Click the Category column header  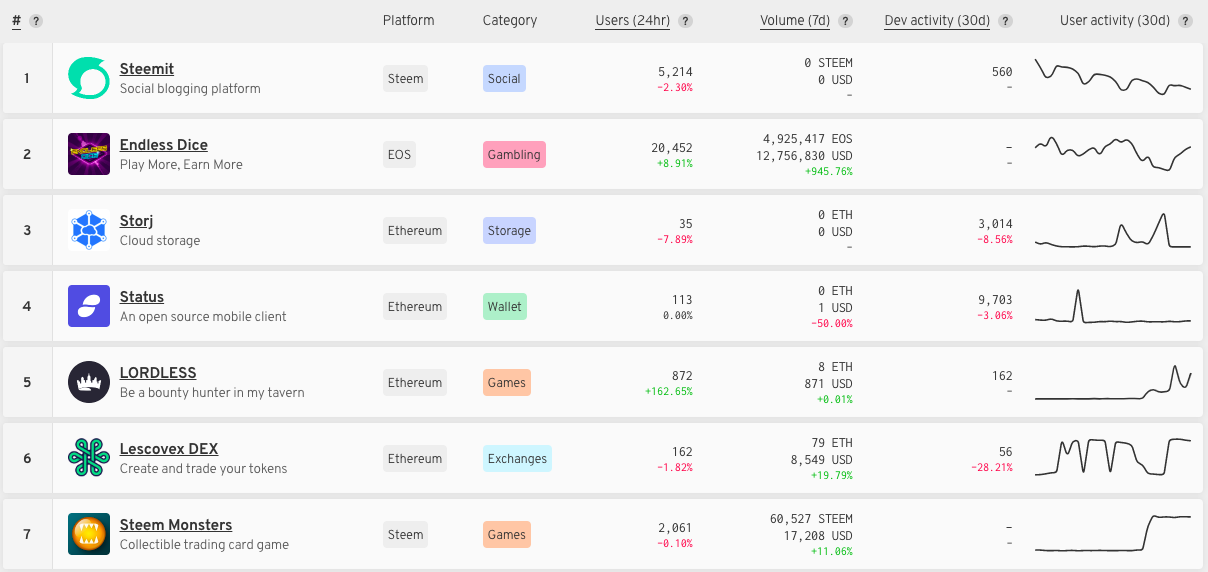[x=510, y=20]
